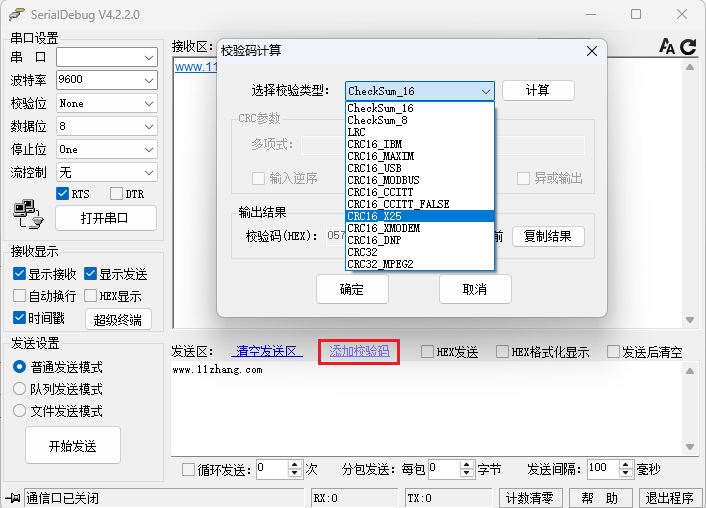Pick CRC32_MPEG2 in the list
Screen dimensions: 706x508
pos(420,264)
